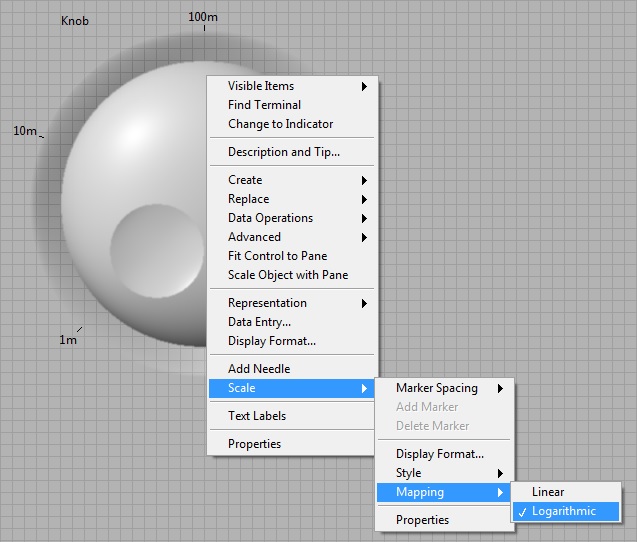This screenshot has width=637, height=542.
Task: Select the Knob control label
Action: [75, 21]
